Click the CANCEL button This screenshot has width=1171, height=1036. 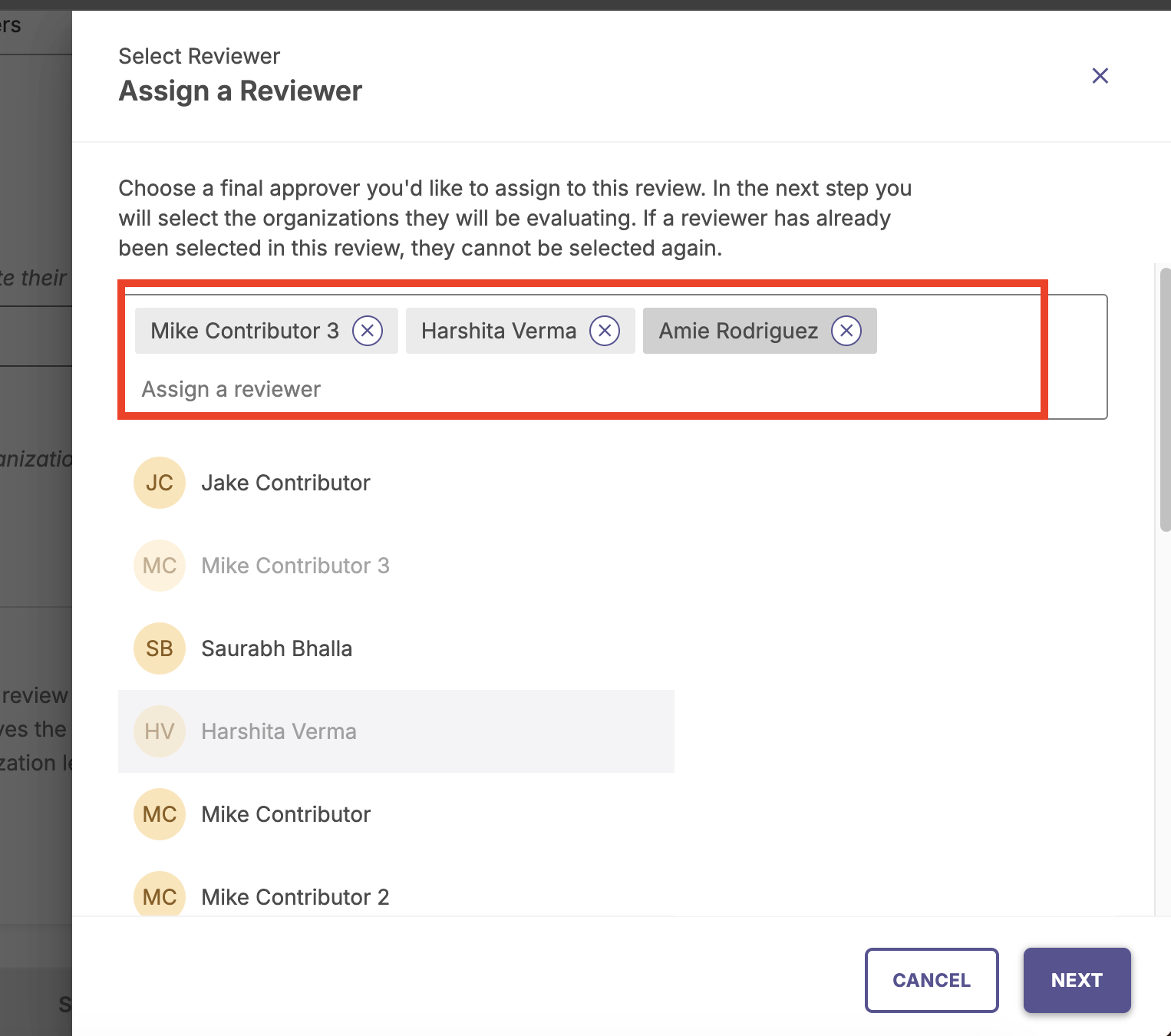click(932, 980)
